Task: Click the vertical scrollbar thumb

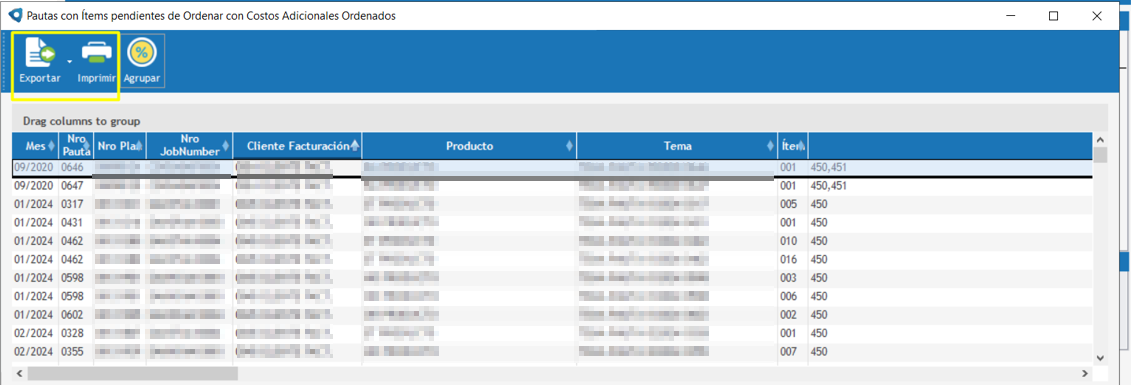Action: 1100,155
